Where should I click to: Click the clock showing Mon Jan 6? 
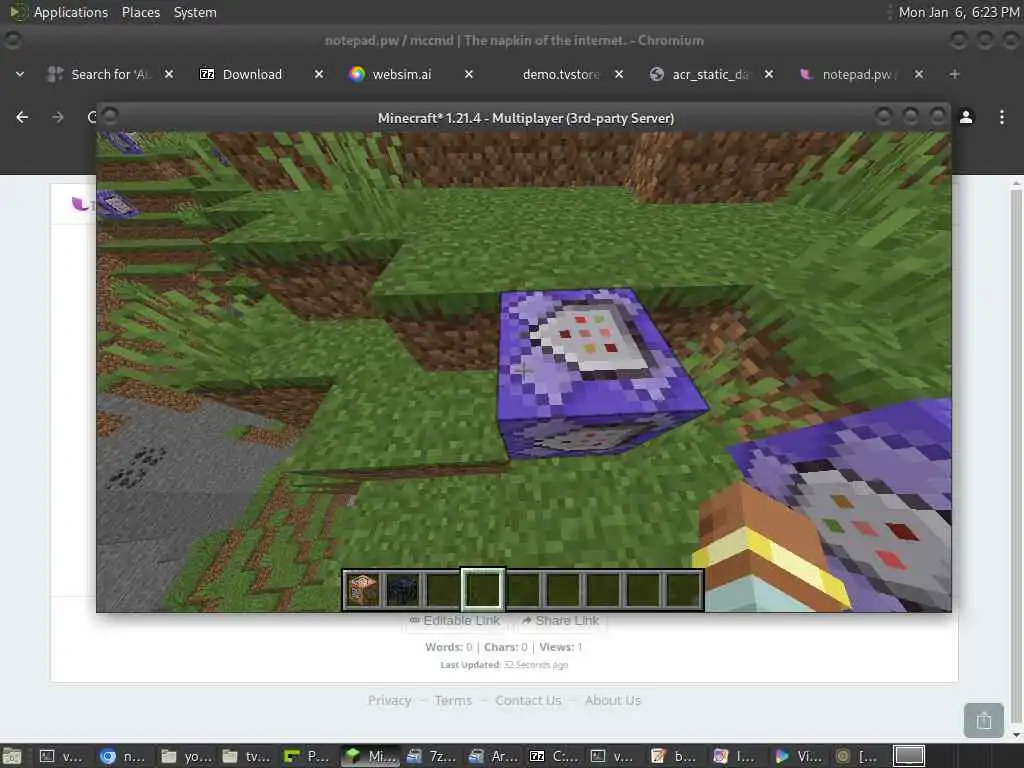[x=959, y=12]
